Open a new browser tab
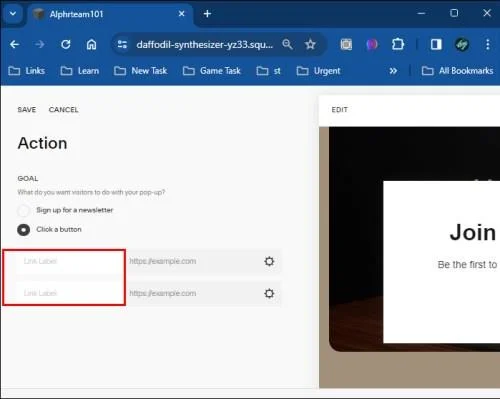The width and height of the screenshot is (500, 399). pyautogui.click(x=207, y=14)
